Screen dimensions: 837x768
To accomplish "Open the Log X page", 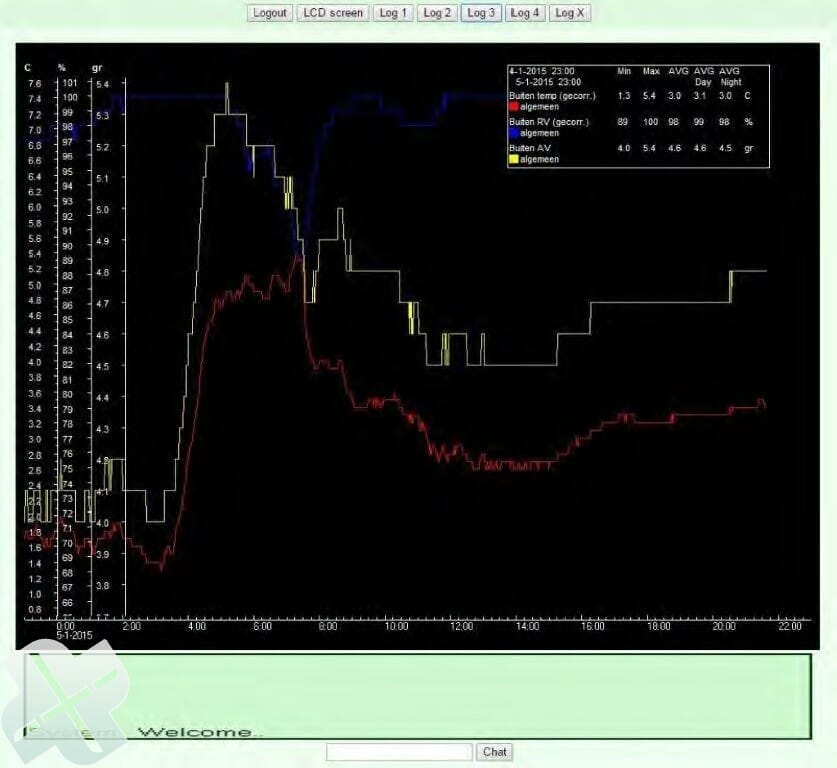I will click(570, 13).
